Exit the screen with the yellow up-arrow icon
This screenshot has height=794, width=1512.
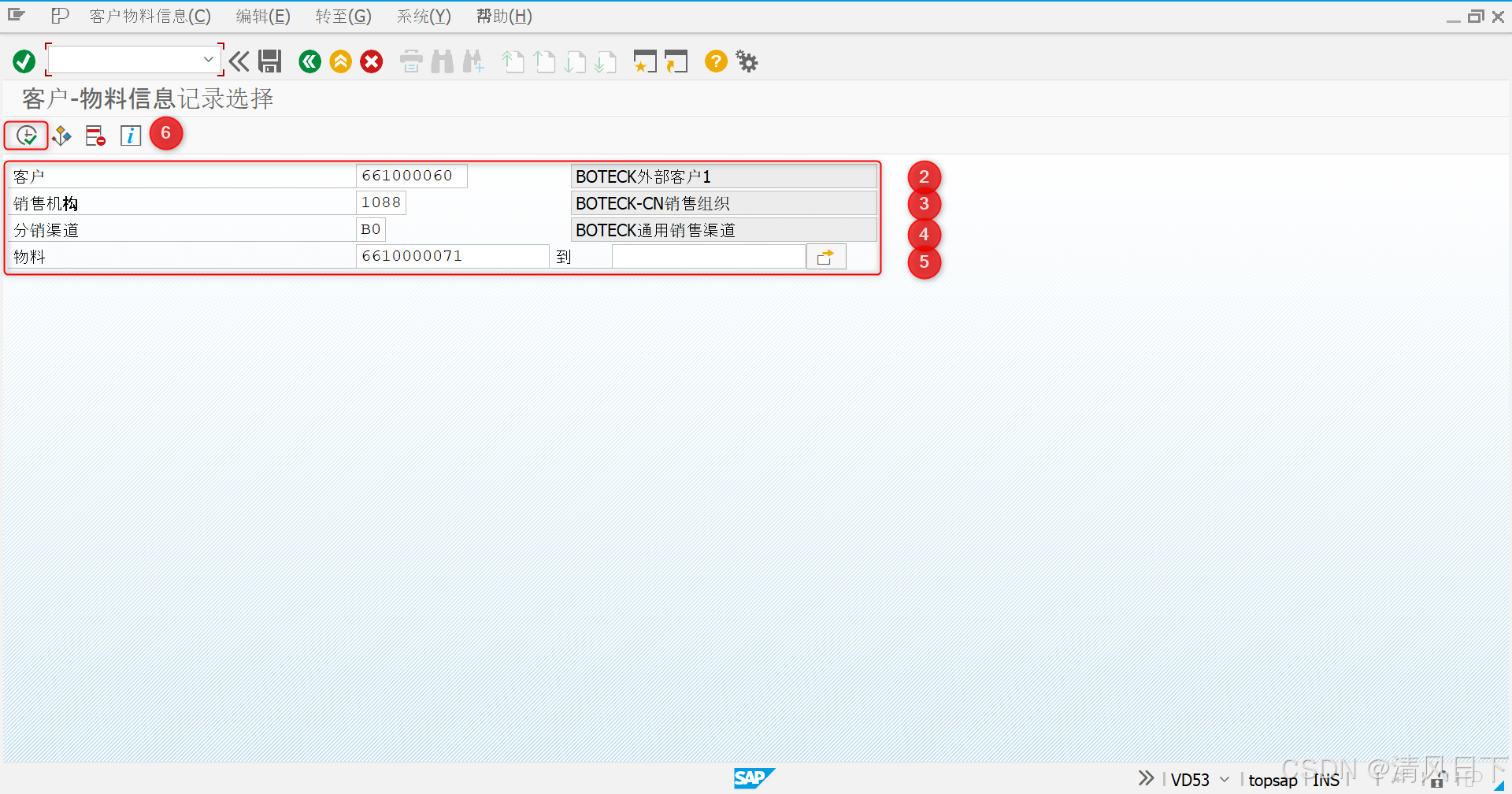[340, 61]
